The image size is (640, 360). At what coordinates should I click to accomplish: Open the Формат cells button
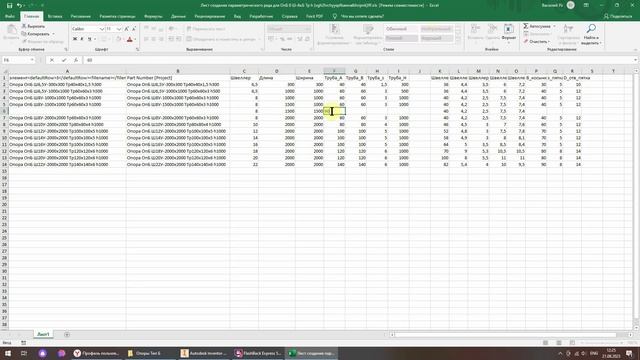[509, 32]
